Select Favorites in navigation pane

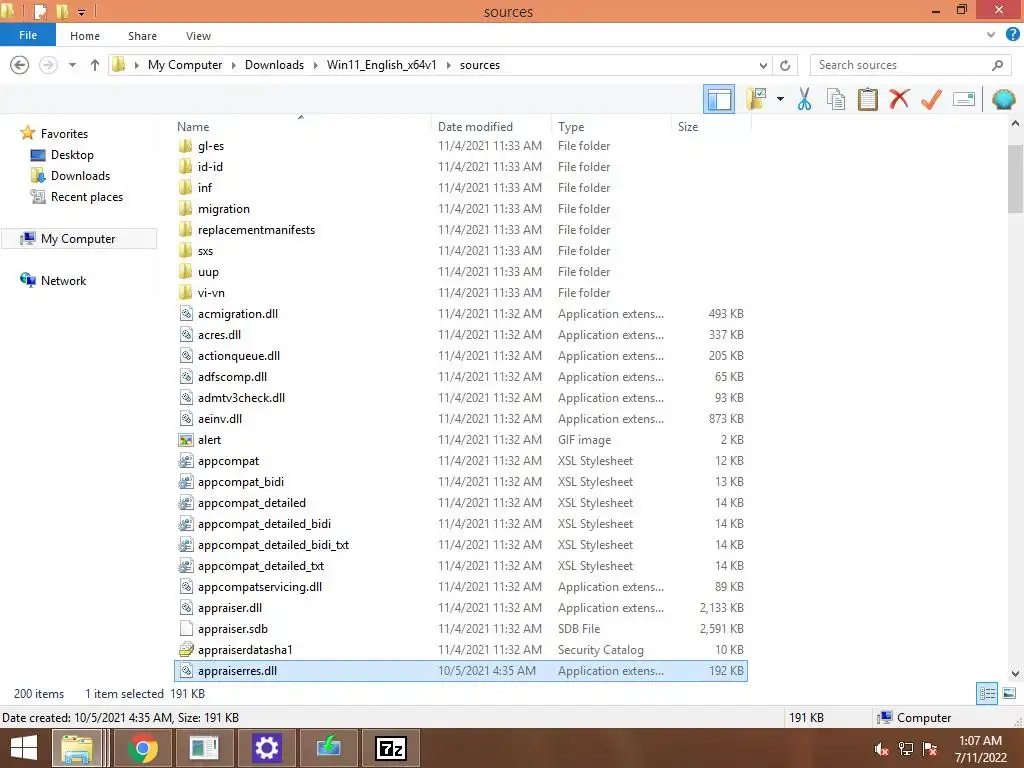coord(64,134)
